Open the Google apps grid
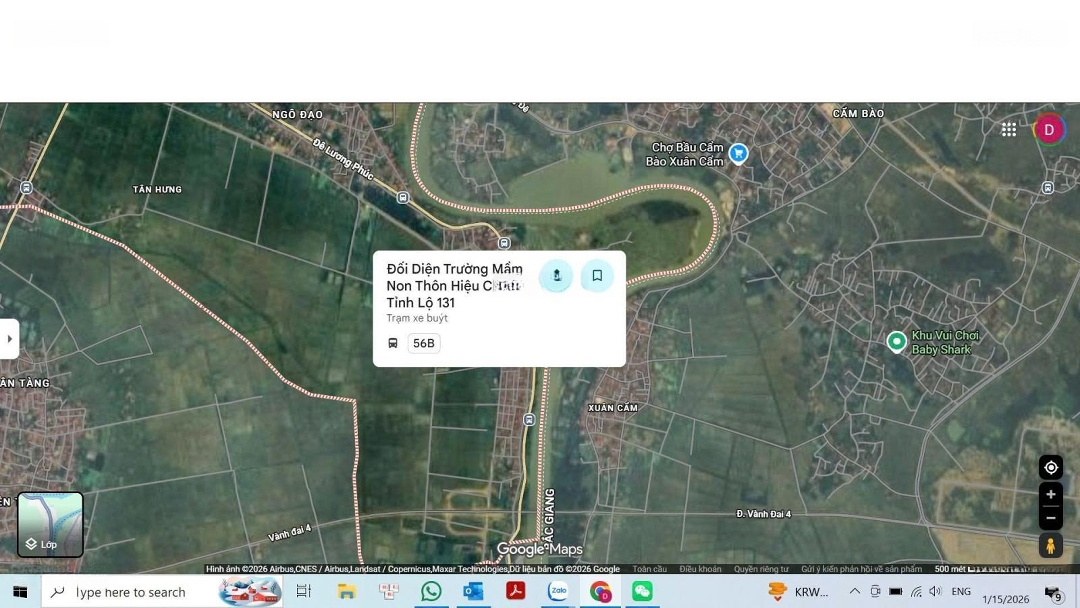The width and height of the screenshot is (1080, 608). click(1009, 129)
